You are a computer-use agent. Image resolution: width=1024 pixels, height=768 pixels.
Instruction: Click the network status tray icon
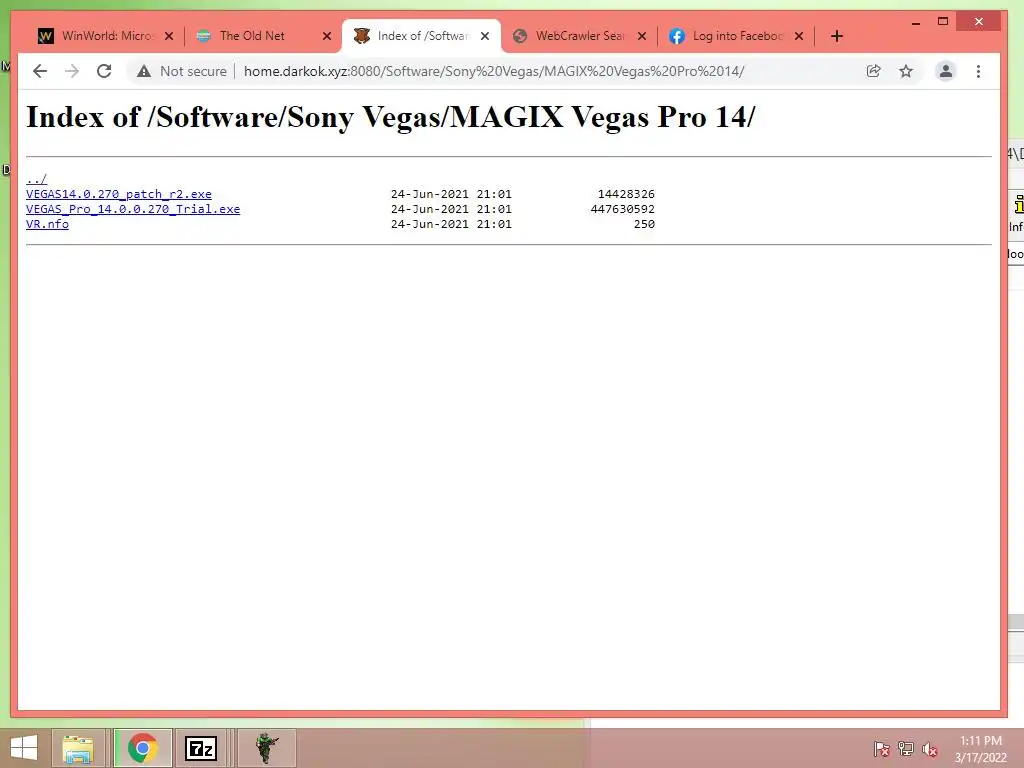[906, 749]
